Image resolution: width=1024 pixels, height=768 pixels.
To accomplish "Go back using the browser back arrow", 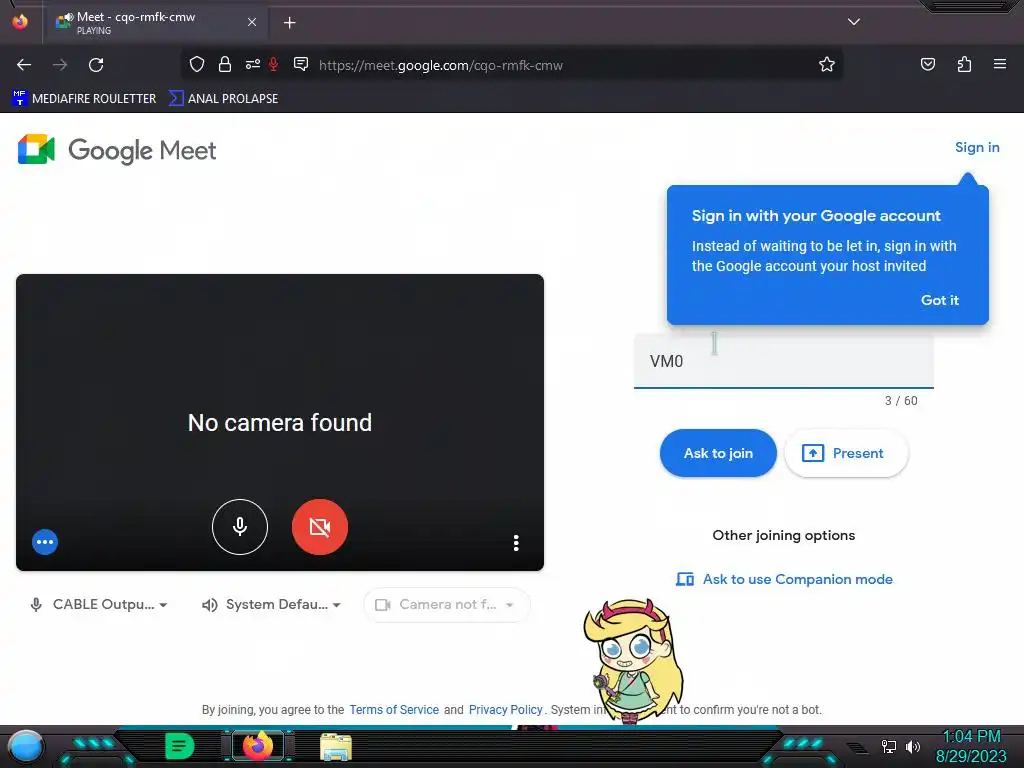I will (24, 65).
